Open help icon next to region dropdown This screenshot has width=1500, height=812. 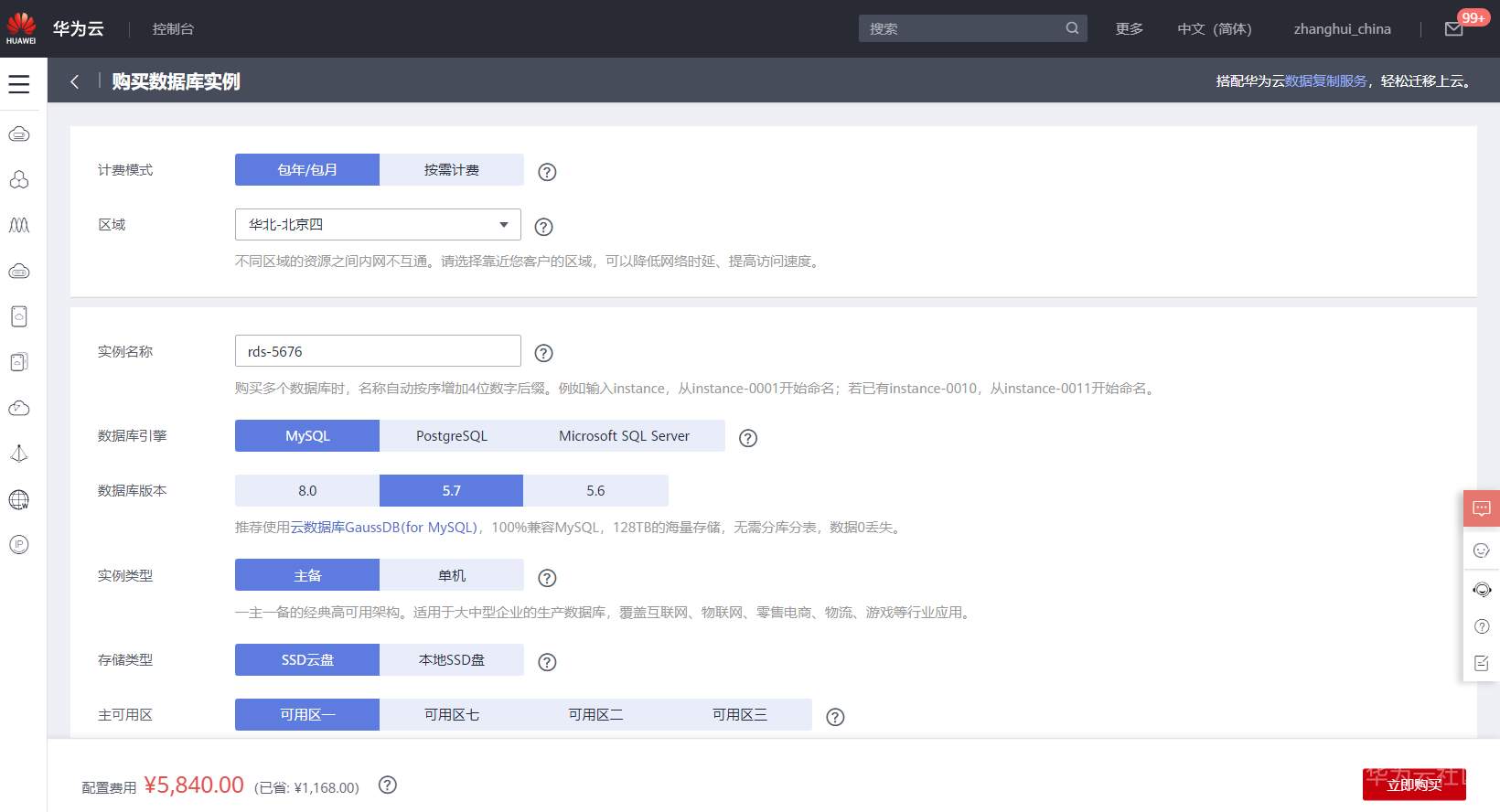tap(543, 227)
